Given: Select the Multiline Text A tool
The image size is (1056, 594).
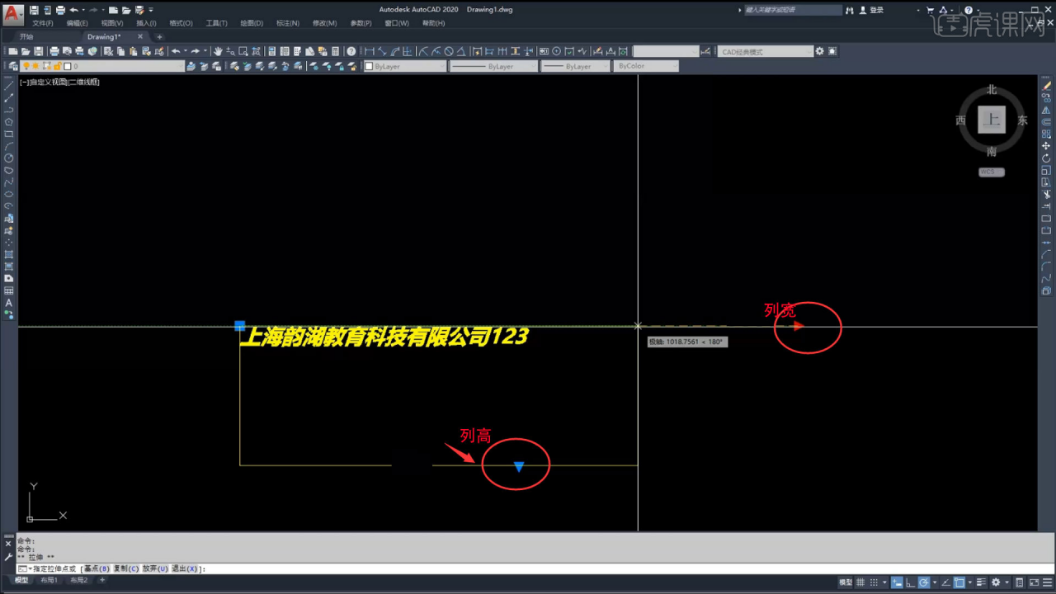Looking at the screenshot, I should [9, 302].
